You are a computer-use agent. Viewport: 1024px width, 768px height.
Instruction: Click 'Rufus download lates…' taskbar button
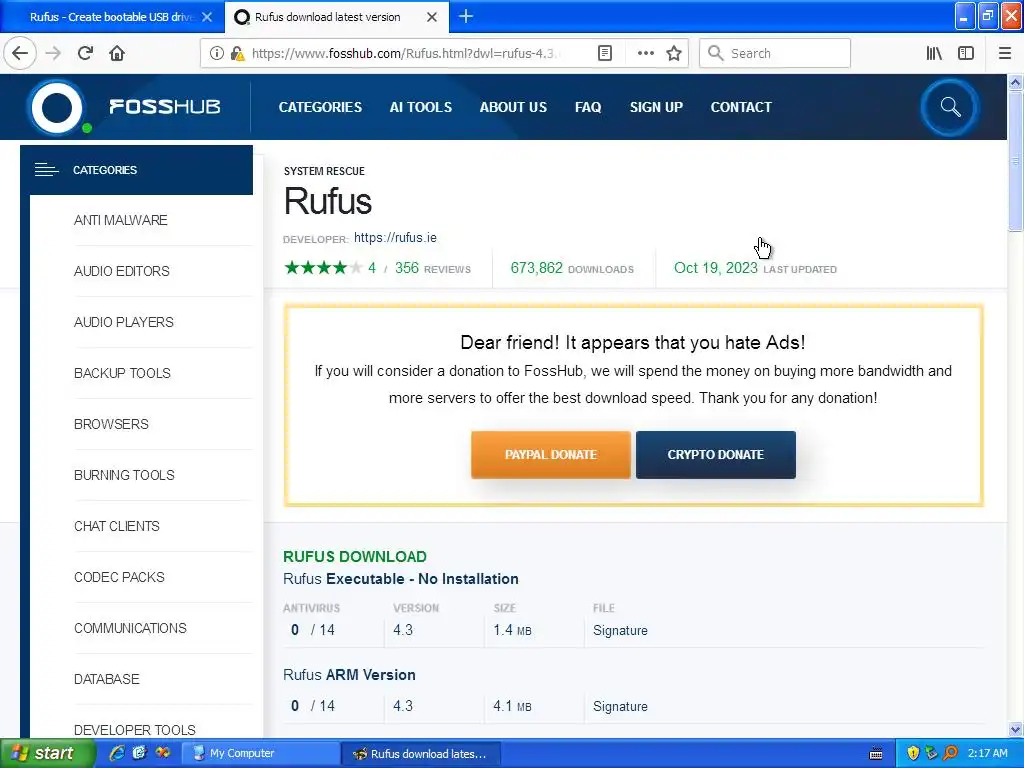point(421,754)
